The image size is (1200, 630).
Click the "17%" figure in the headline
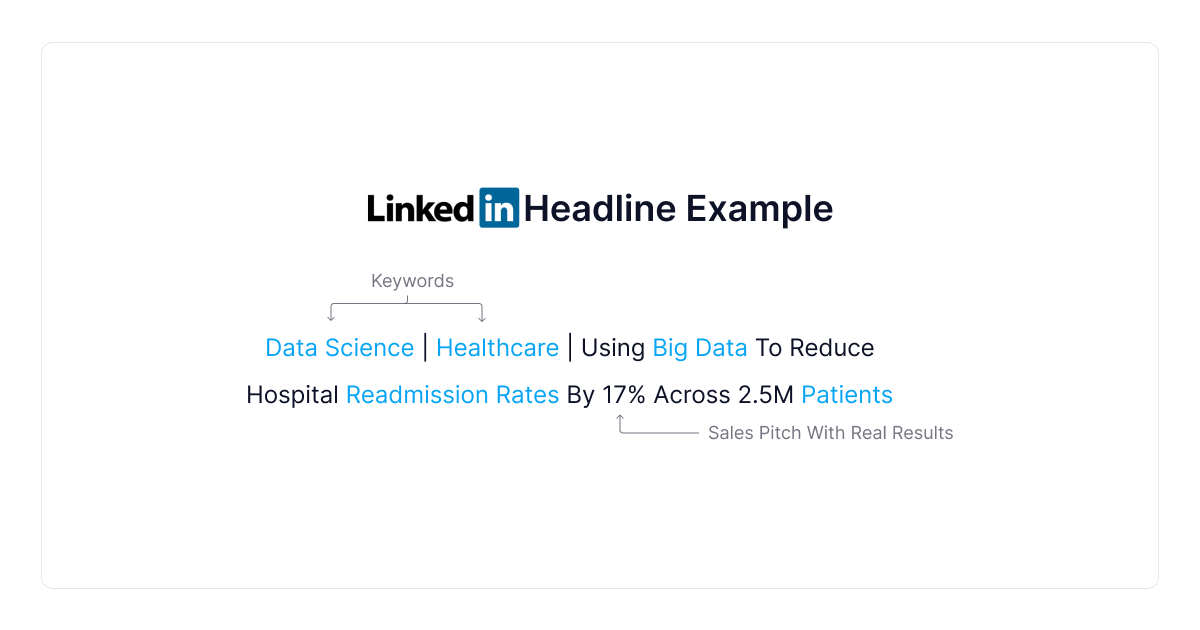[x=623, y=395]
